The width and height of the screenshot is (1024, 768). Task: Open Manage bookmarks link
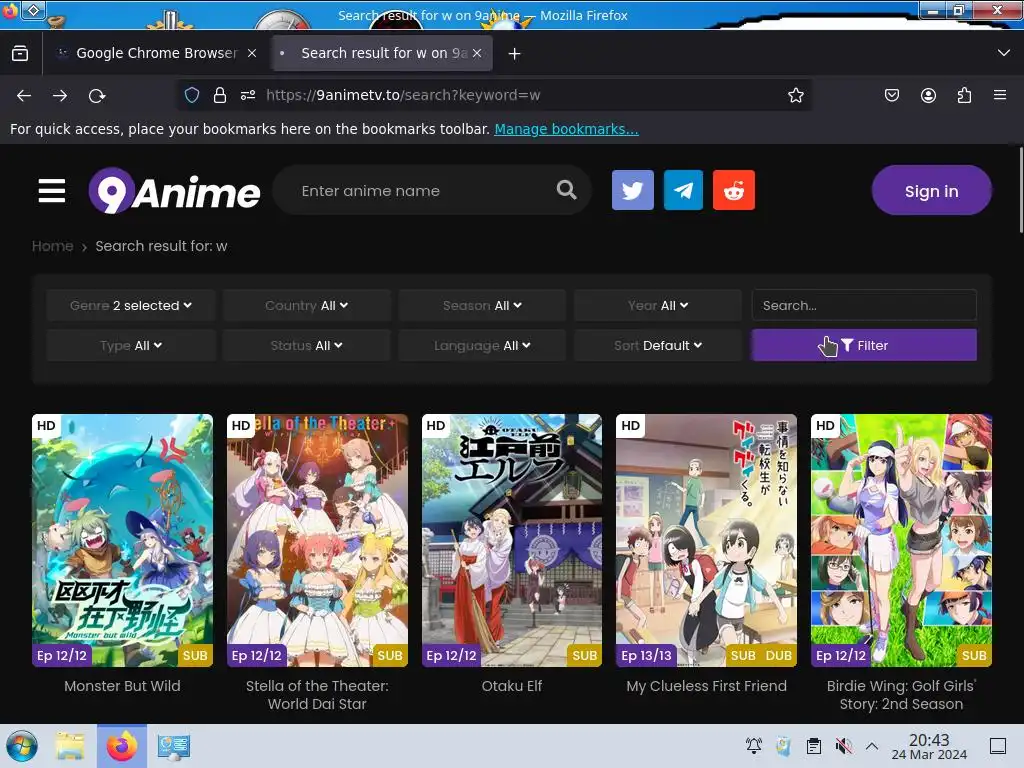(566, 129)
